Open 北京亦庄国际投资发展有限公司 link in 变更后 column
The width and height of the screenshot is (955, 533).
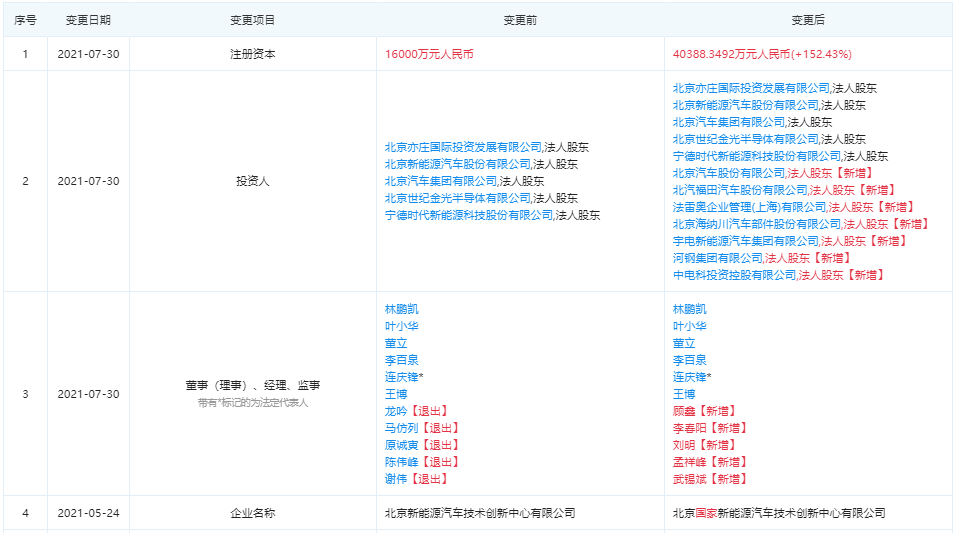(x=751, y=88)
